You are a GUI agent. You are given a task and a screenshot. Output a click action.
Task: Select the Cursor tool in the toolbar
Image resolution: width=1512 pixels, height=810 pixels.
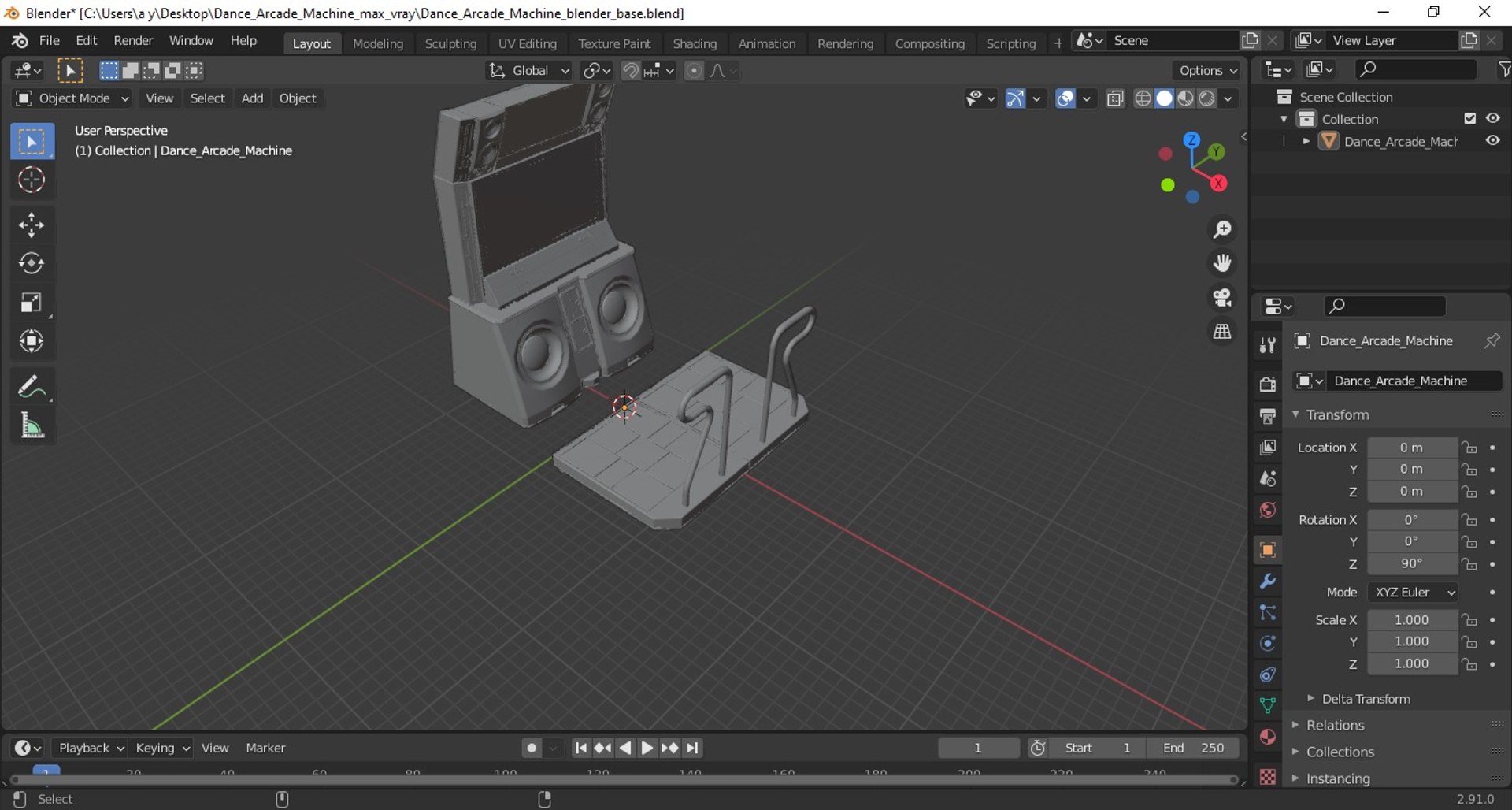click(x=31, y=180)
